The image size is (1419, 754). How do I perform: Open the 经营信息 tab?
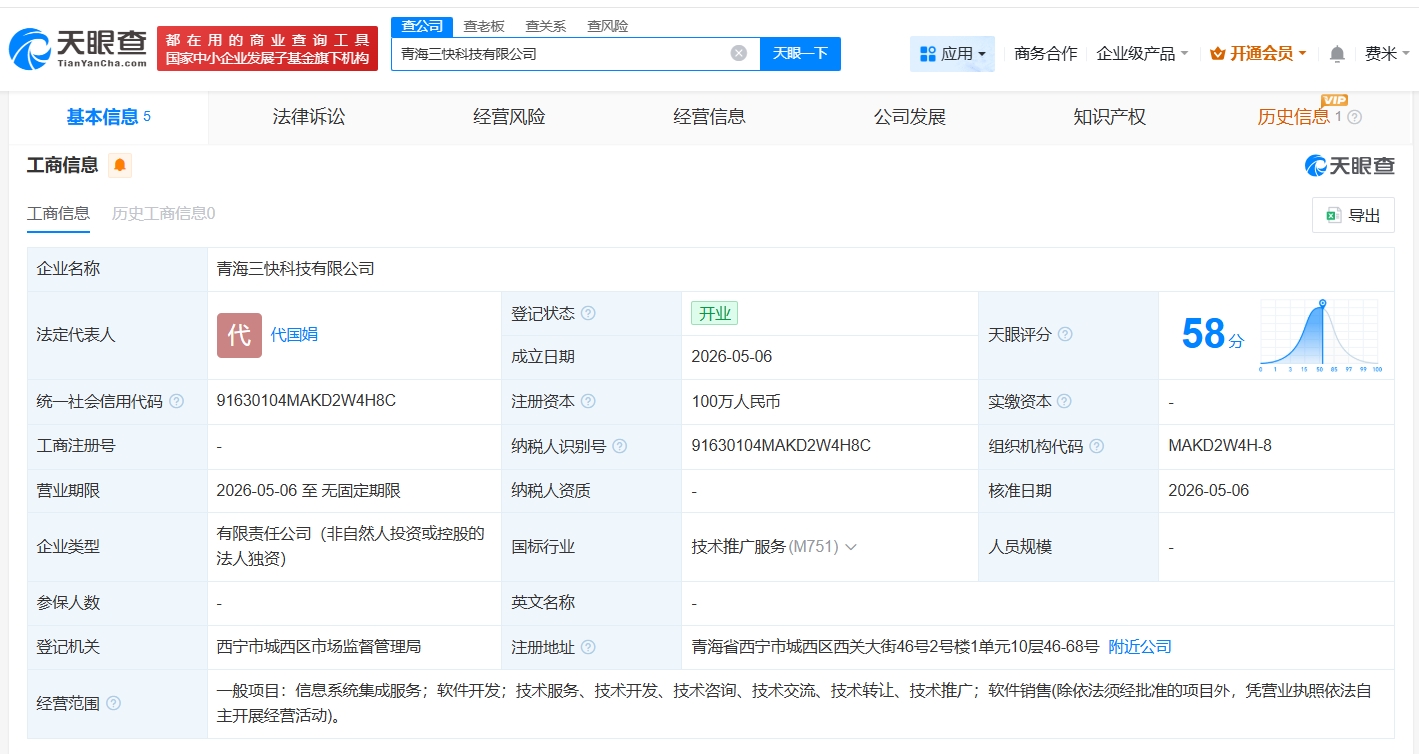[709, 117]
